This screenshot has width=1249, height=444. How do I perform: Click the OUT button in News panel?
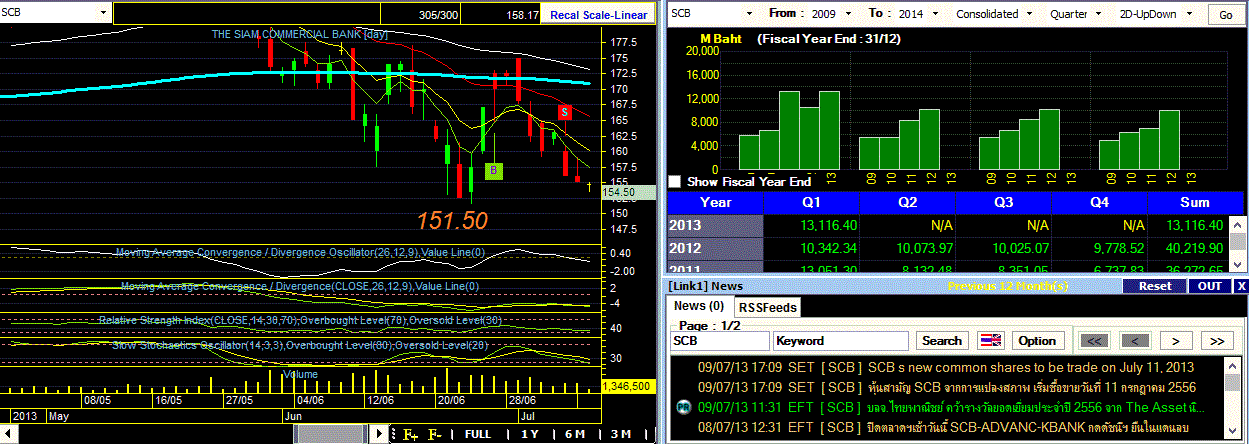pos(1209,286)
